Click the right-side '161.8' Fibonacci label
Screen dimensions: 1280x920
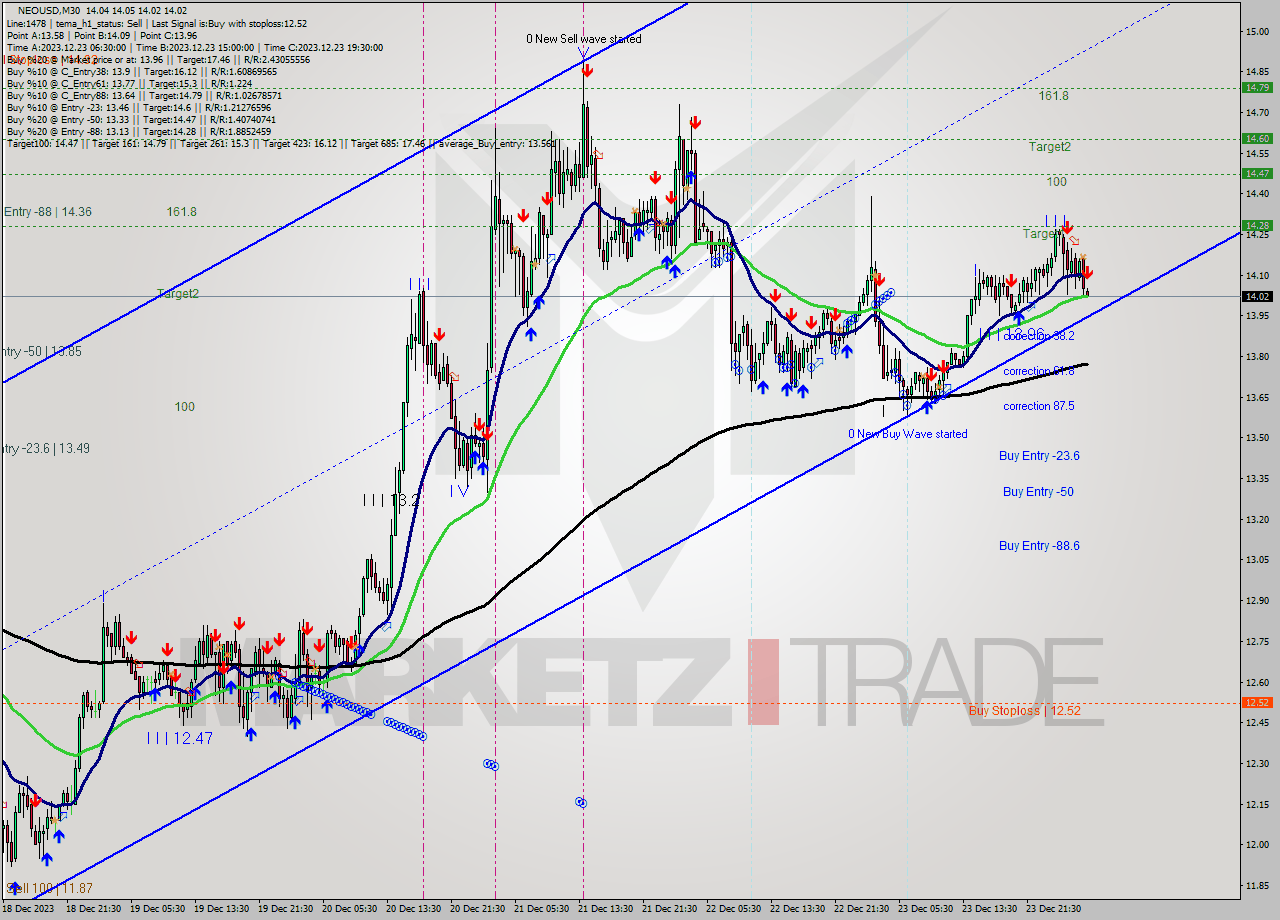pos(1054,96)
